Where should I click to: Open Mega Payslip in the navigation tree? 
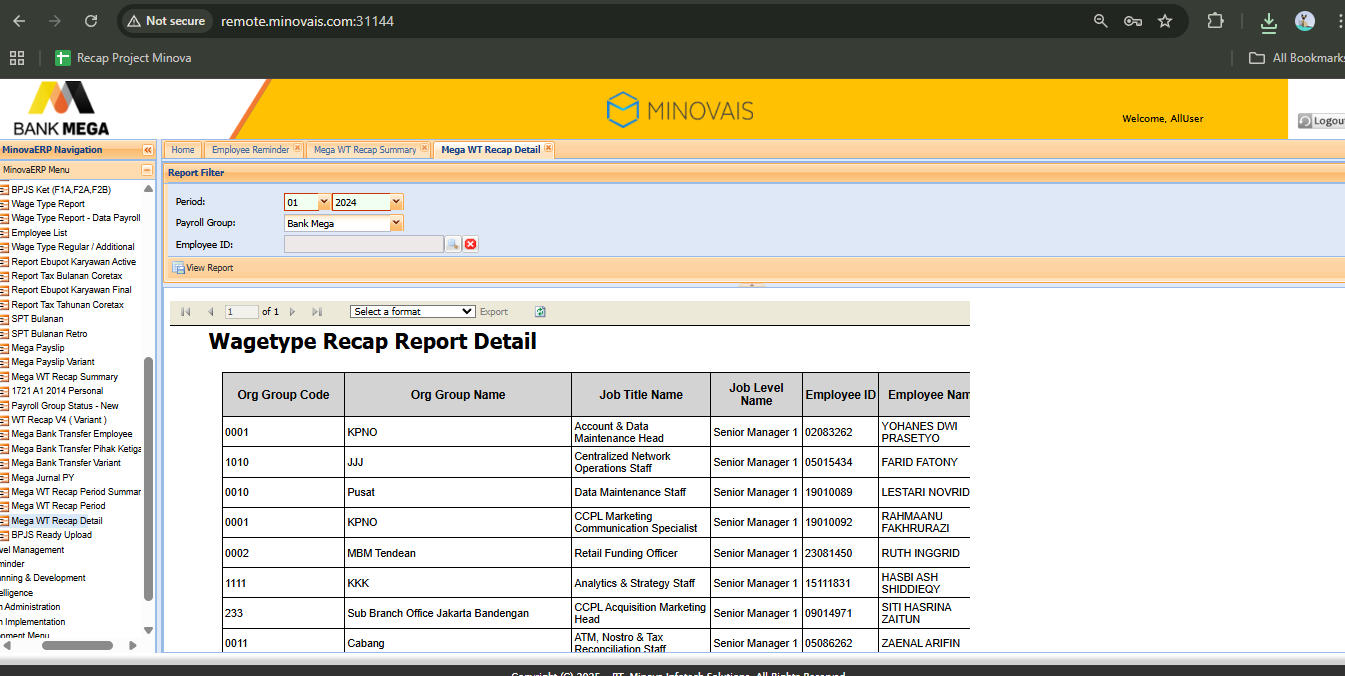[37, 348]
